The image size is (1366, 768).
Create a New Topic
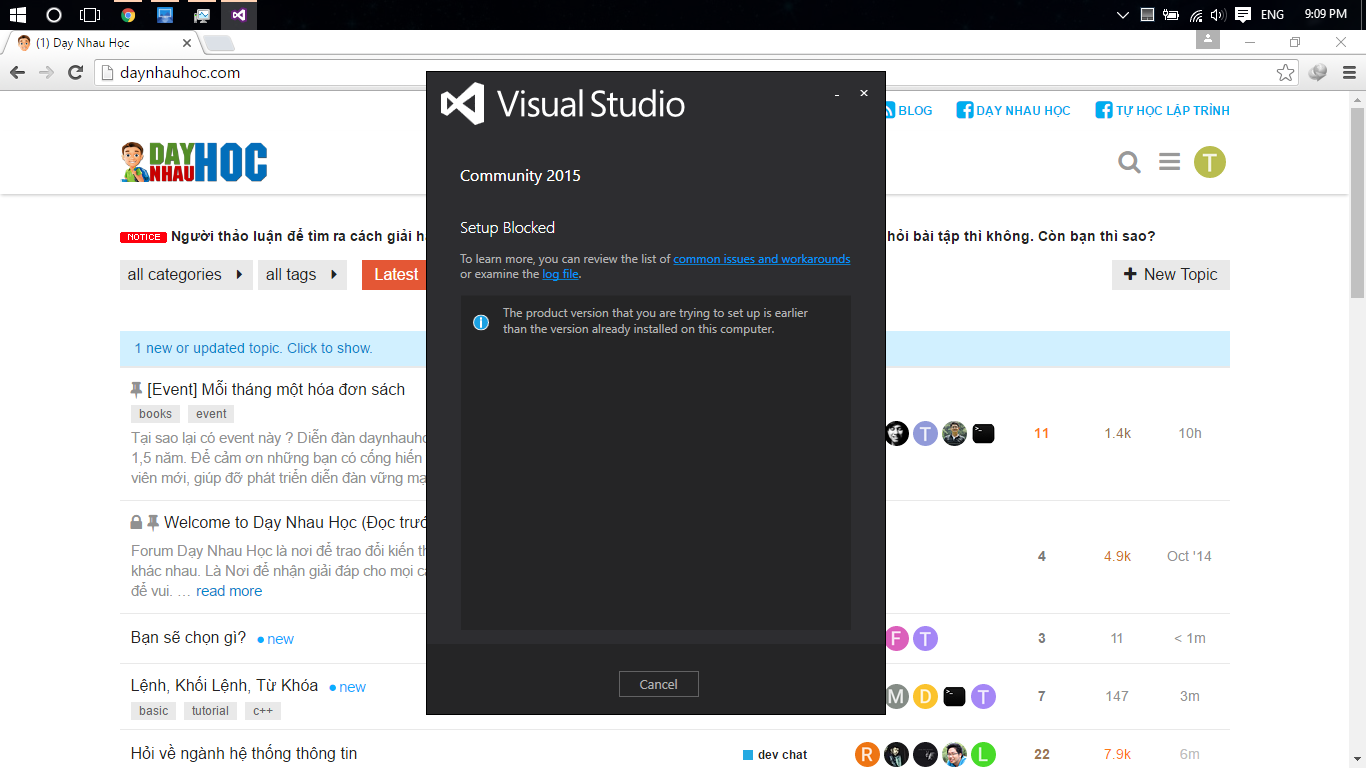1171,275
